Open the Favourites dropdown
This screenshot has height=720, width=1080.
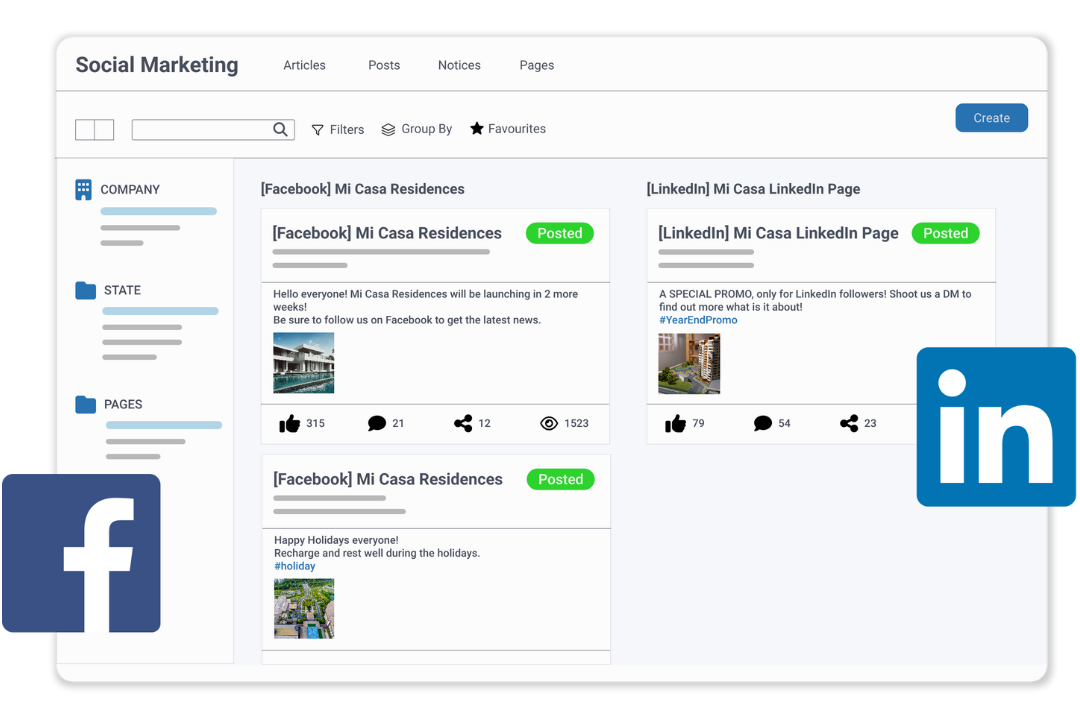[508, 129]
